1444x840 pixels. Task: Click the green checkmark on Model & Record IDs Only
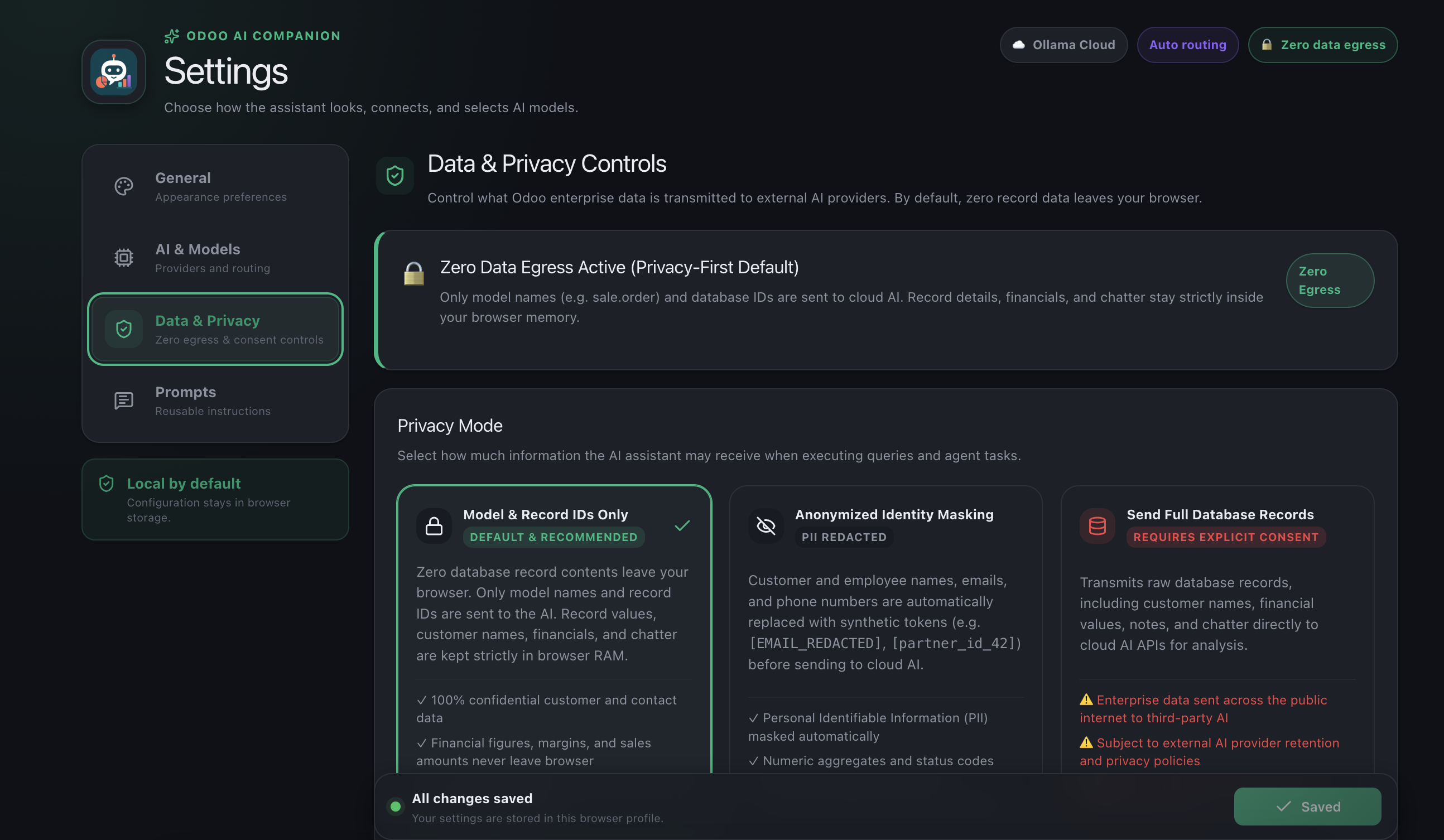pyautogui.click(x=682, y=525)
